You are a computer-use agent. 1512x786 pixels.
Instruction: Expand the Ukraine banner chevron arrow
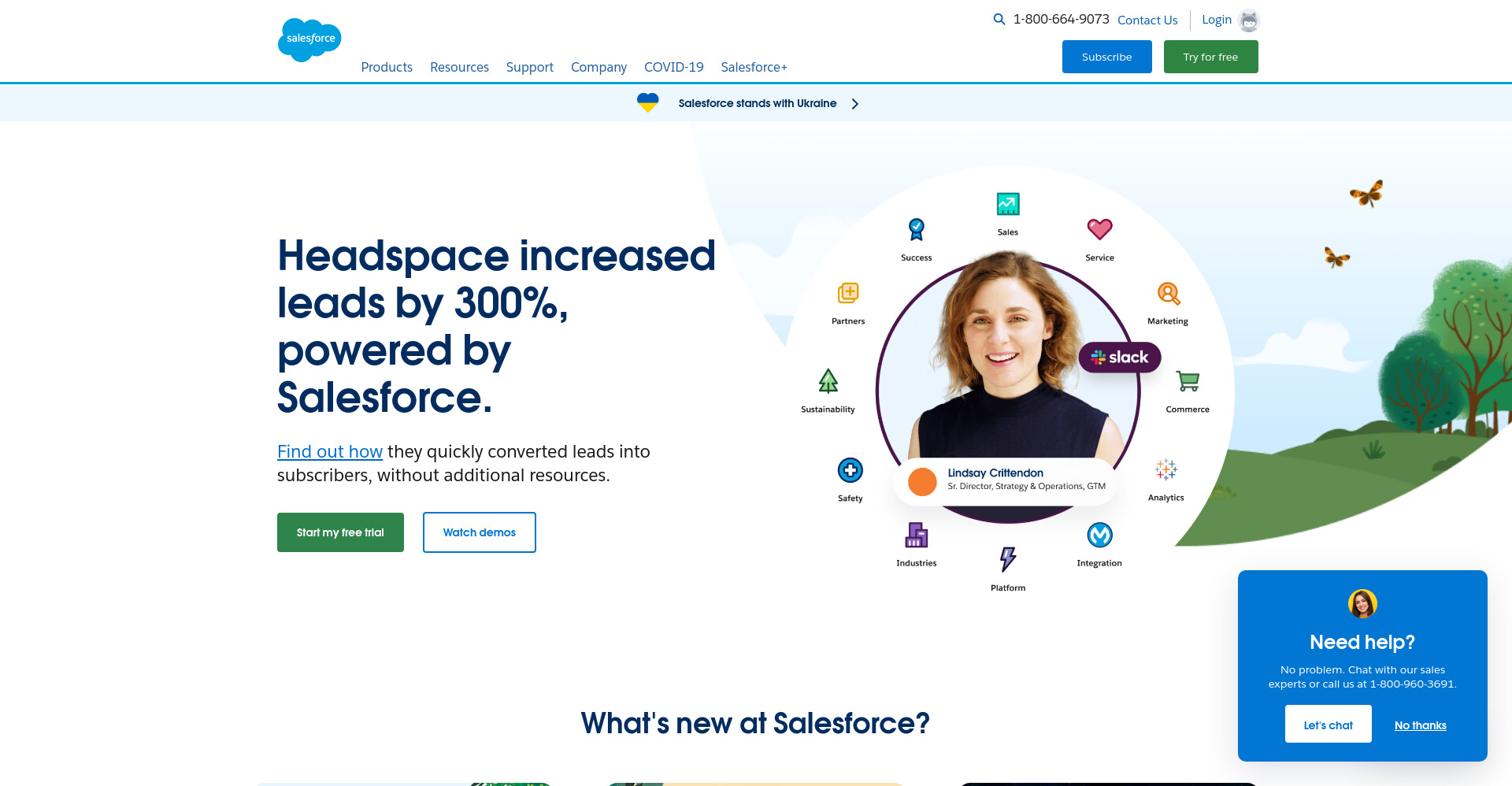(x=855, y=104)
